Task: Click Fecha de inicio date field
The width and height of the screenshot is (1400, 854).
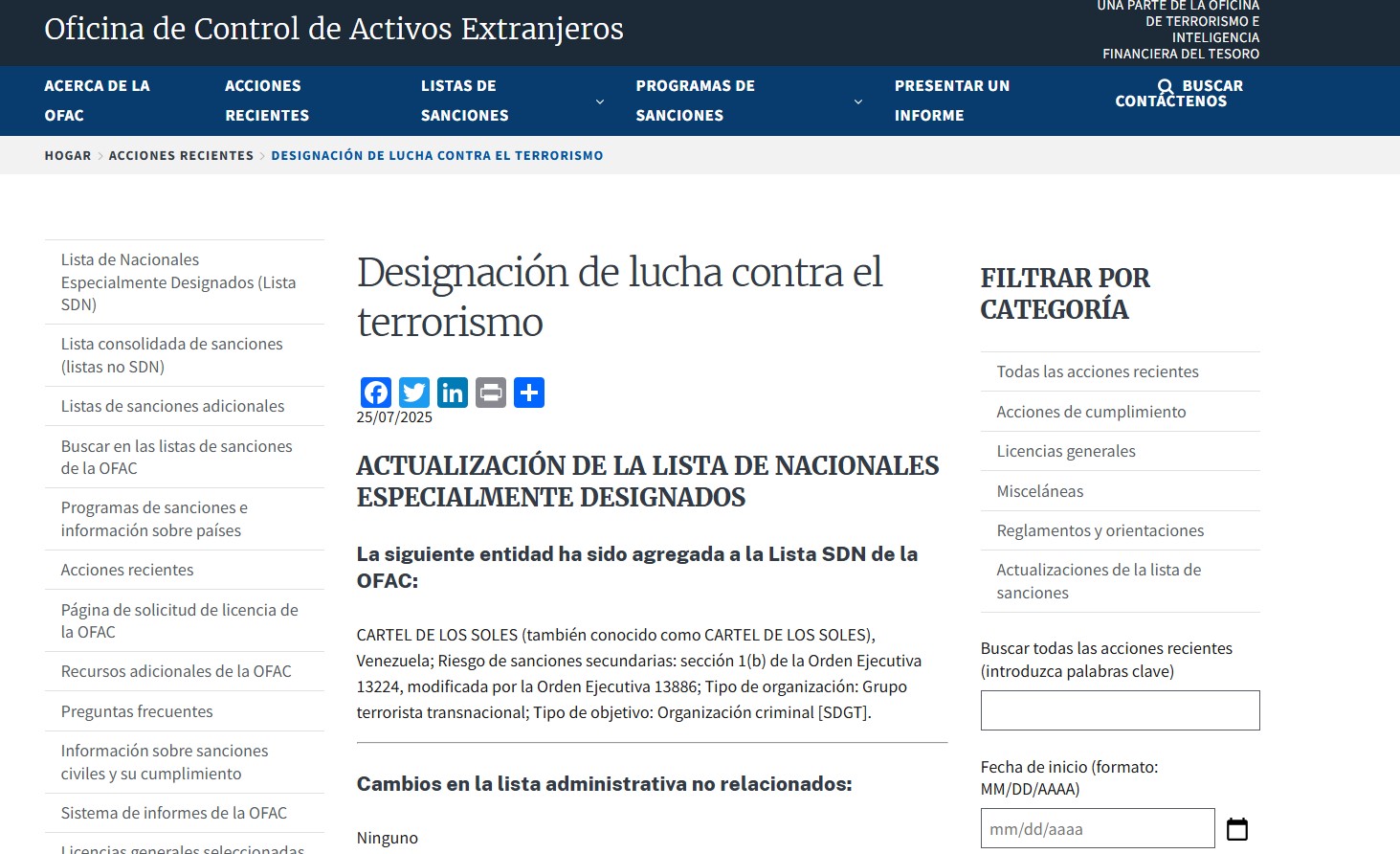Action: pyautogui.click(x=1098, y=828)
